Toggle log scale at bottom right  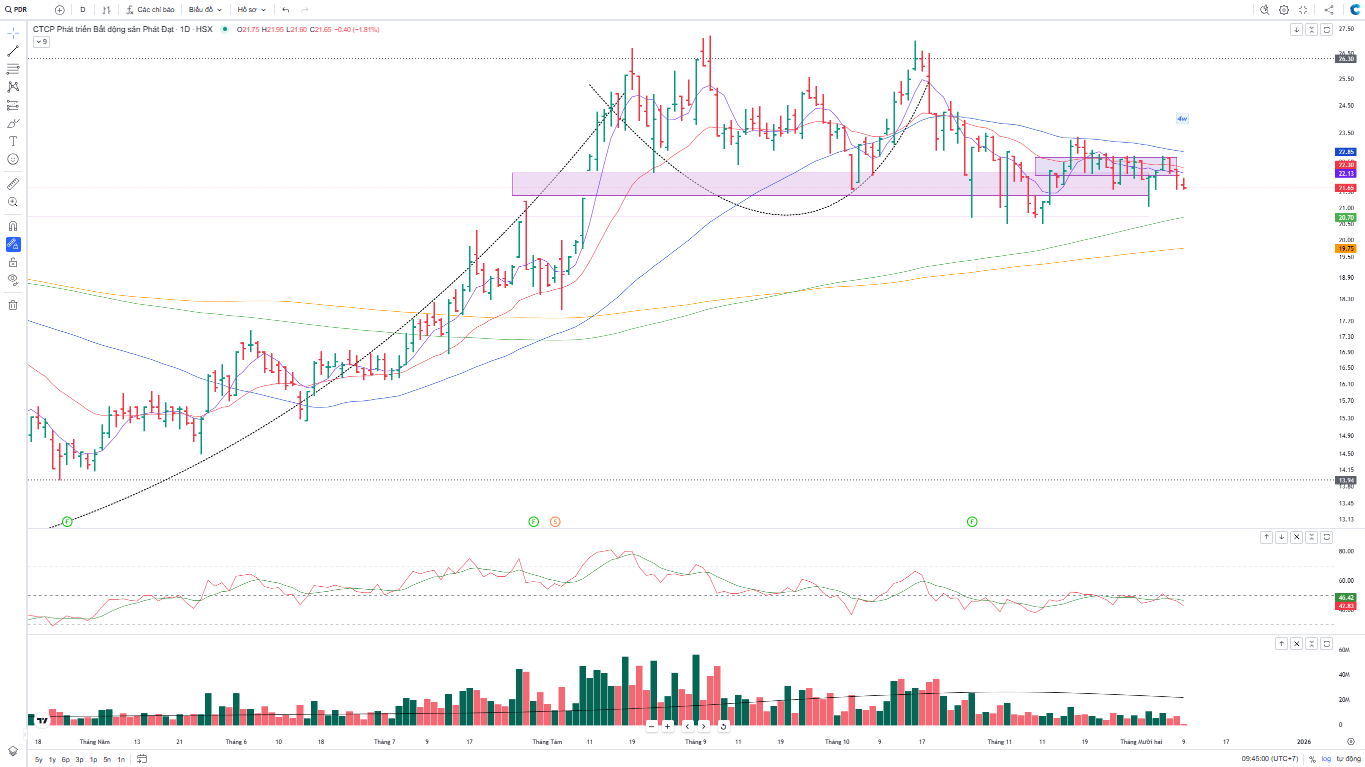(1326, 759)
